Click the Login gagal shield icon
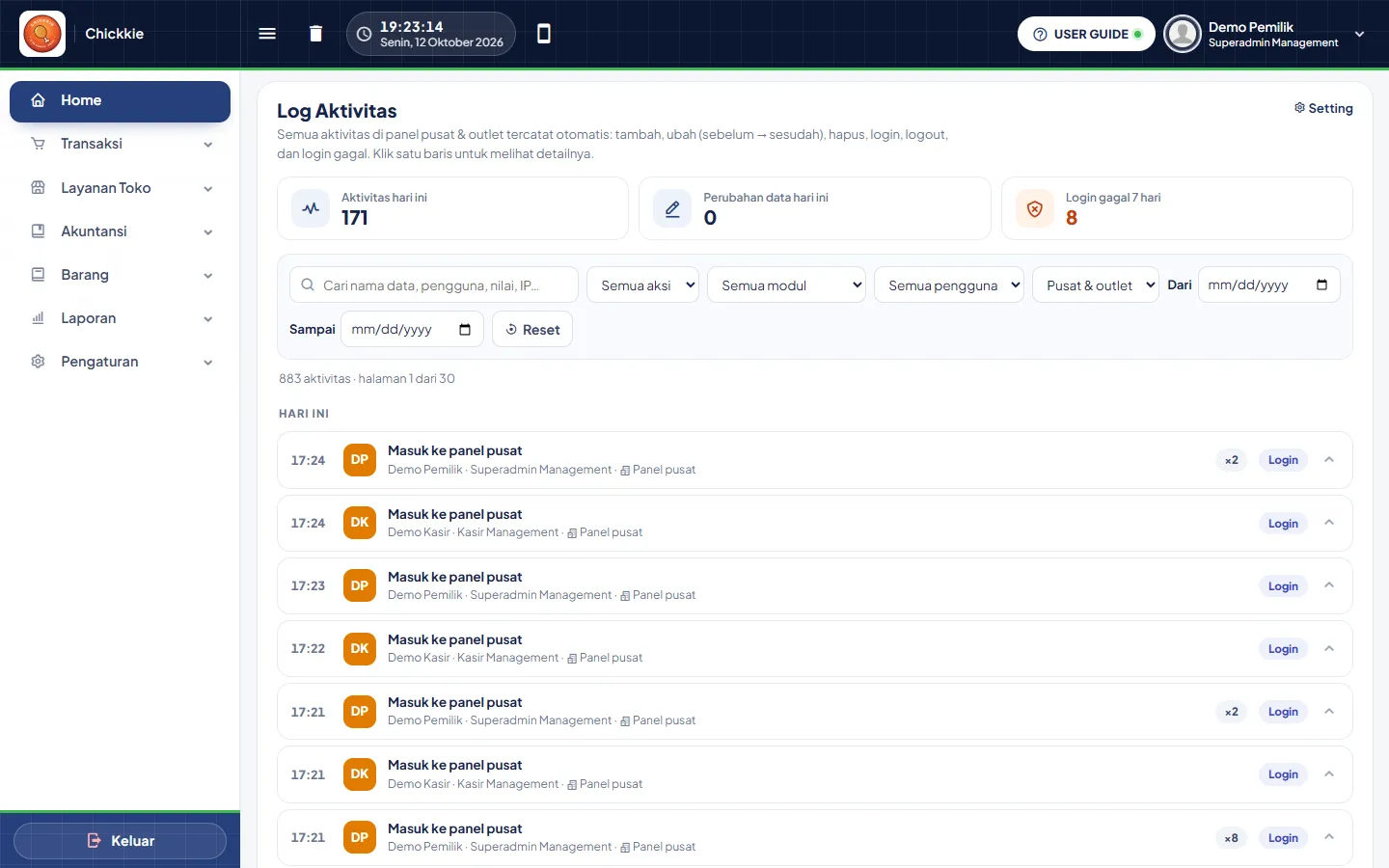 coord(1035,208)
